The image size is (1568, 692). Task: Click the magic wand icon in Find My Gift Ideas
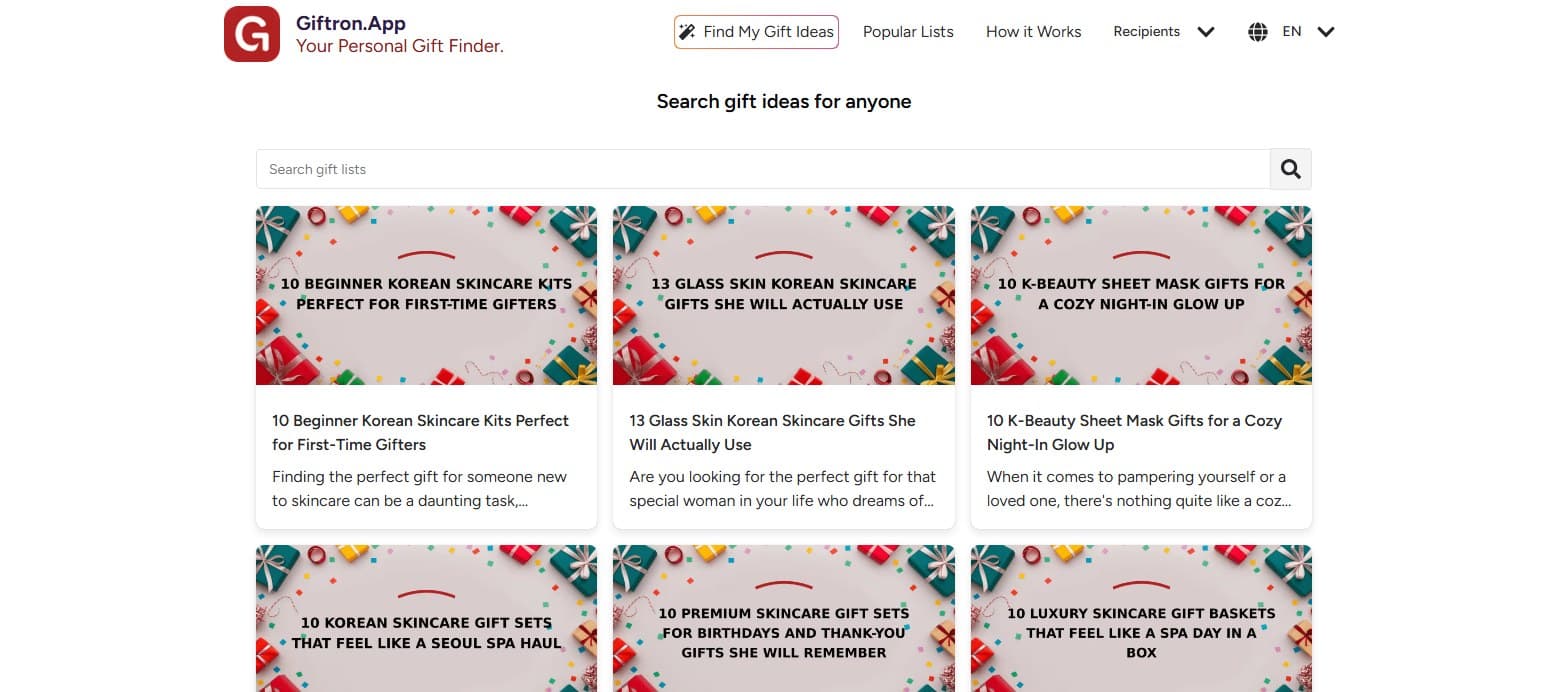coord(687,32)
